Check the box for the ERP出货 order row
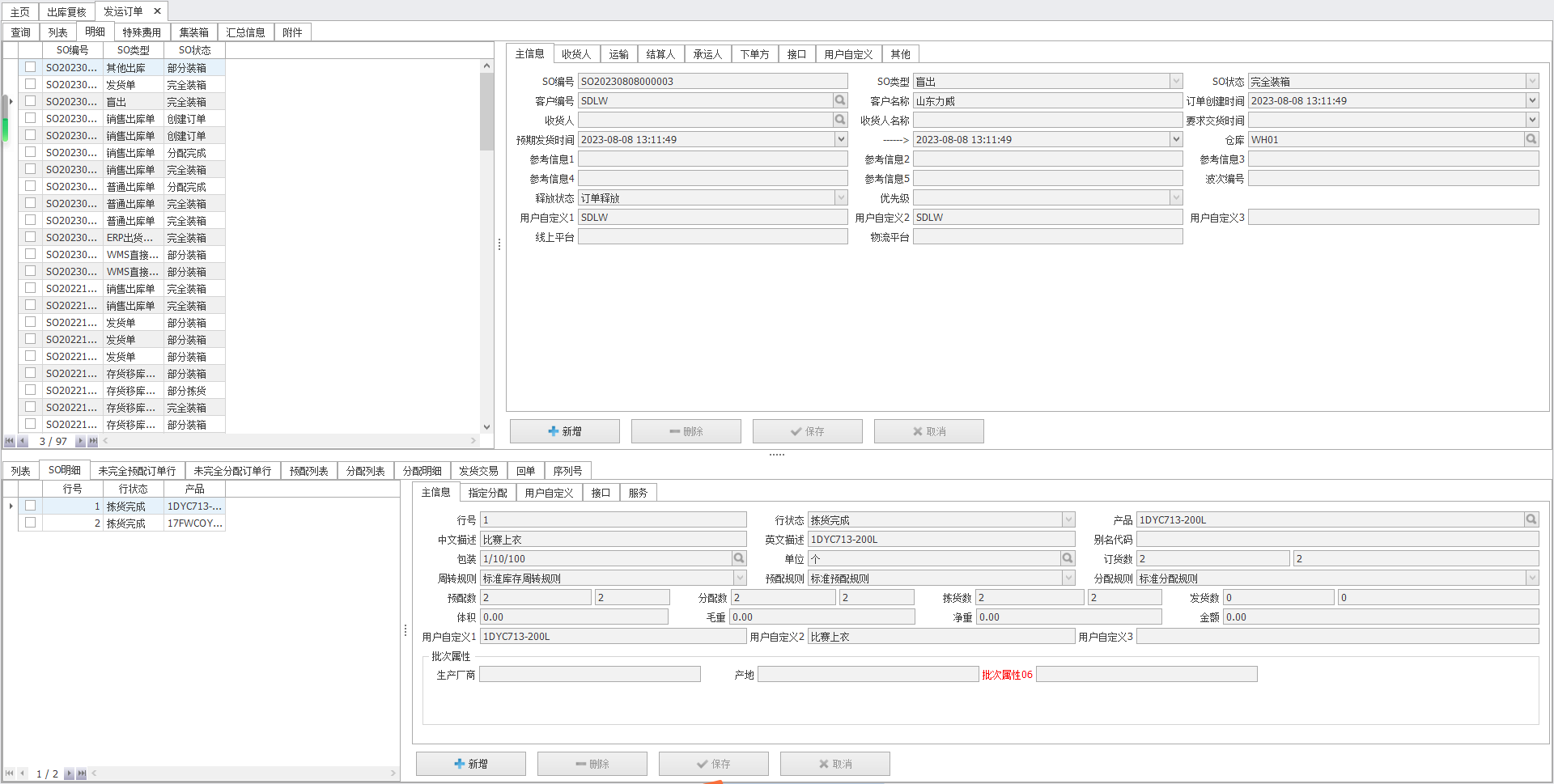 click(30, 237)
